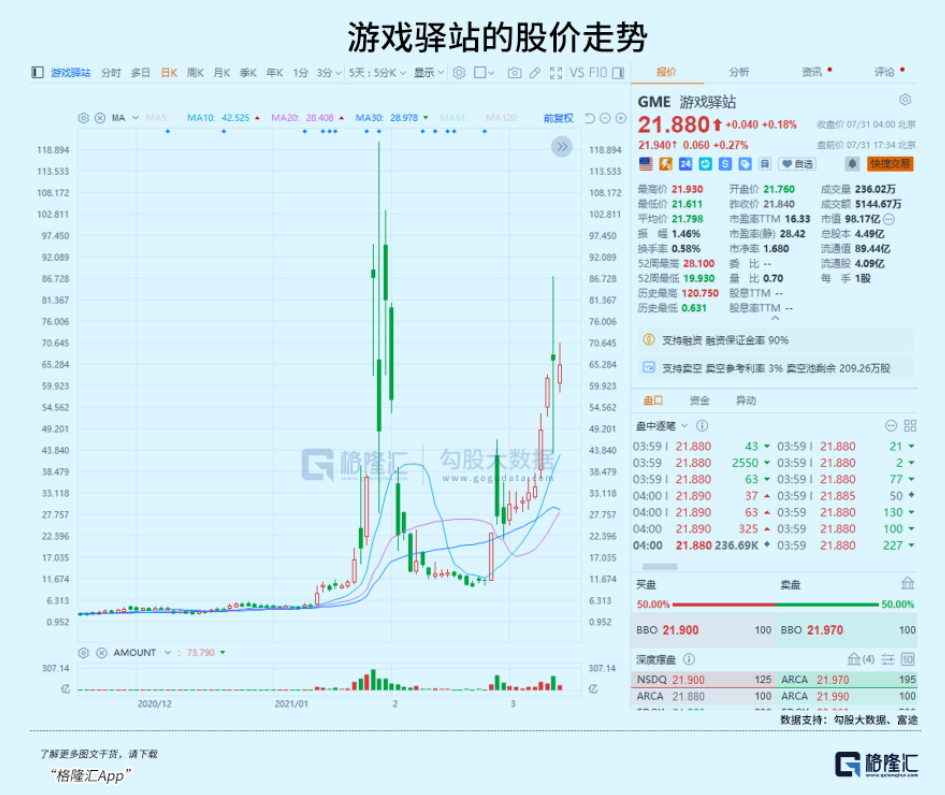Click the teal chart badge icon
This screenshot has height=795, width=945.
click(x=705, y=164)
